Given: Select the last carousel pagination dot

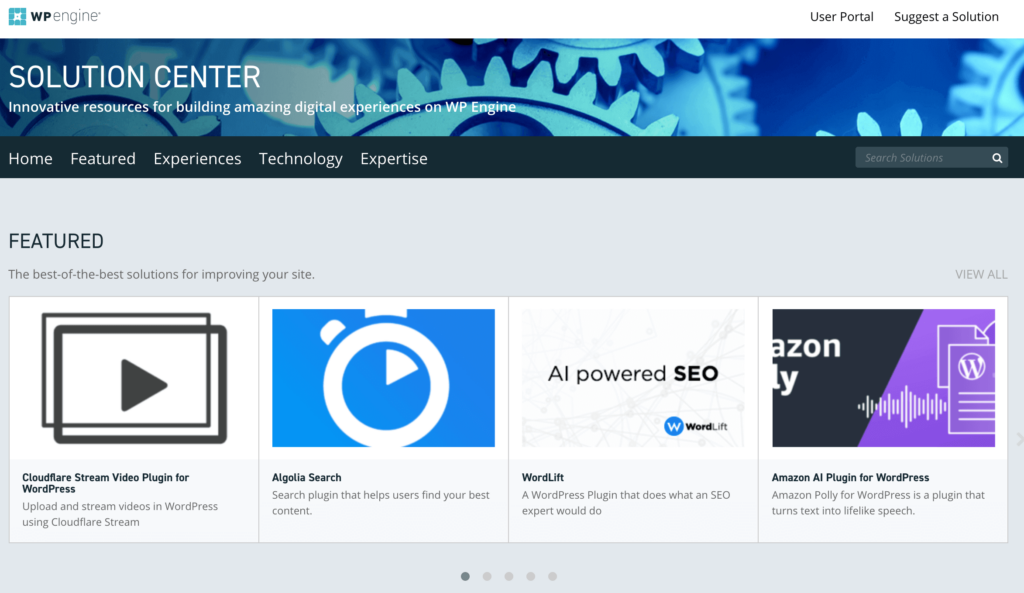Looking at the screenshot, I should tap(553, 576).
